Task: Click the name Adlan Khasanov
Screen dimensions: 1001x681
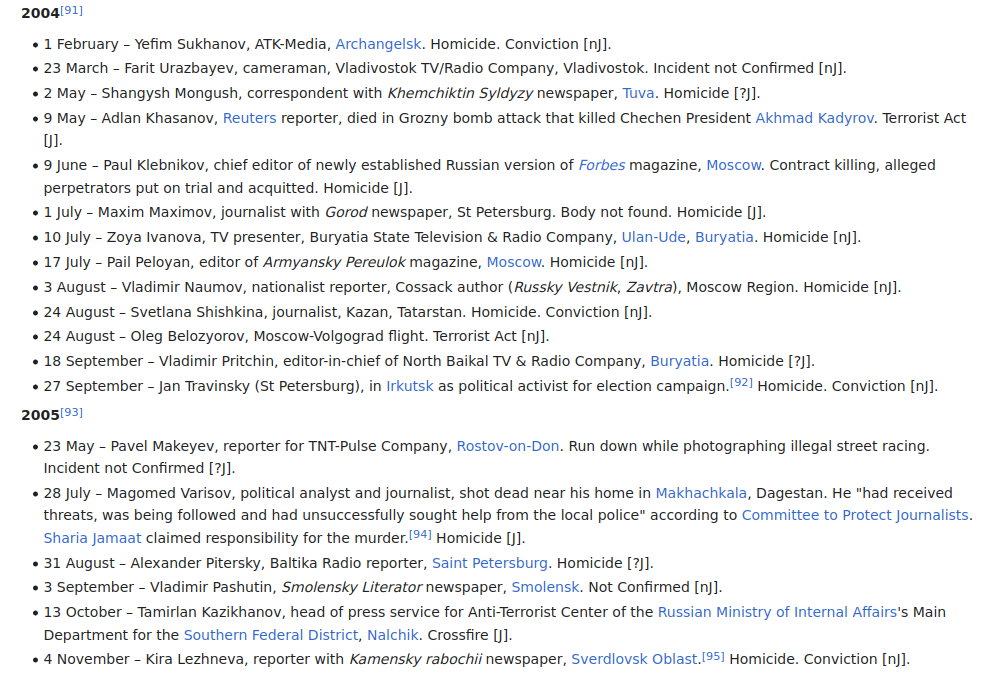Action: point(158,118)
